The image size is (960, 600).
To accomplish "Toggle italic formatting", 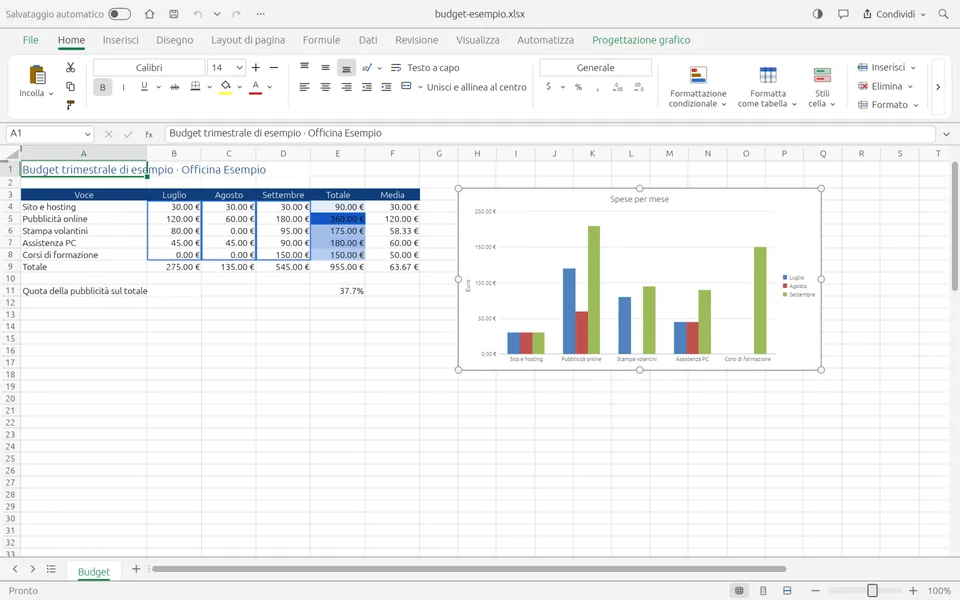I will pyautogui.click(x=124, y=87).
